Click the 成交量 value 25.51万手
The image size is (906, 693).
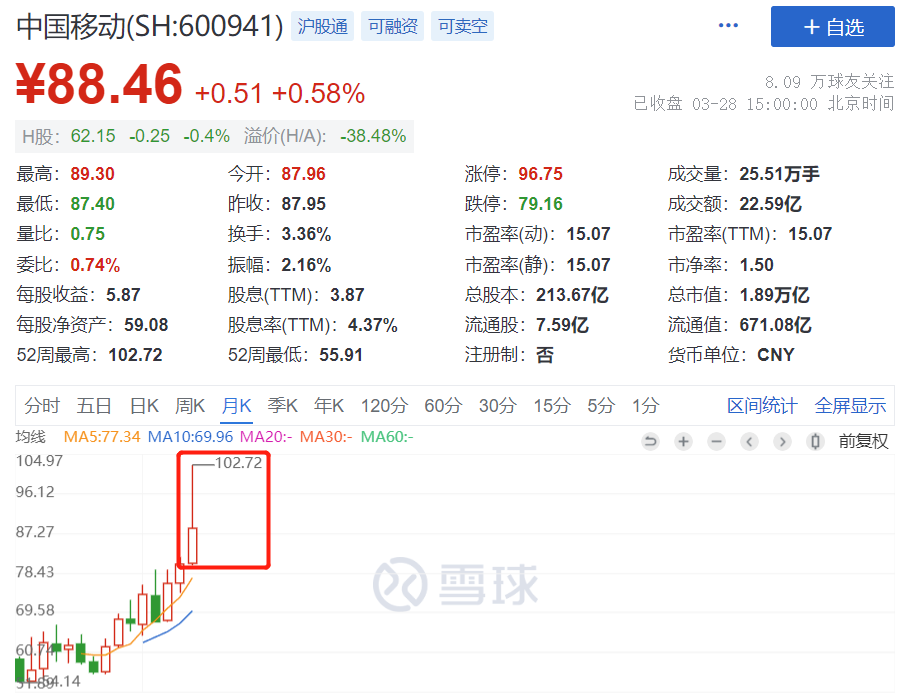[779, 174]
